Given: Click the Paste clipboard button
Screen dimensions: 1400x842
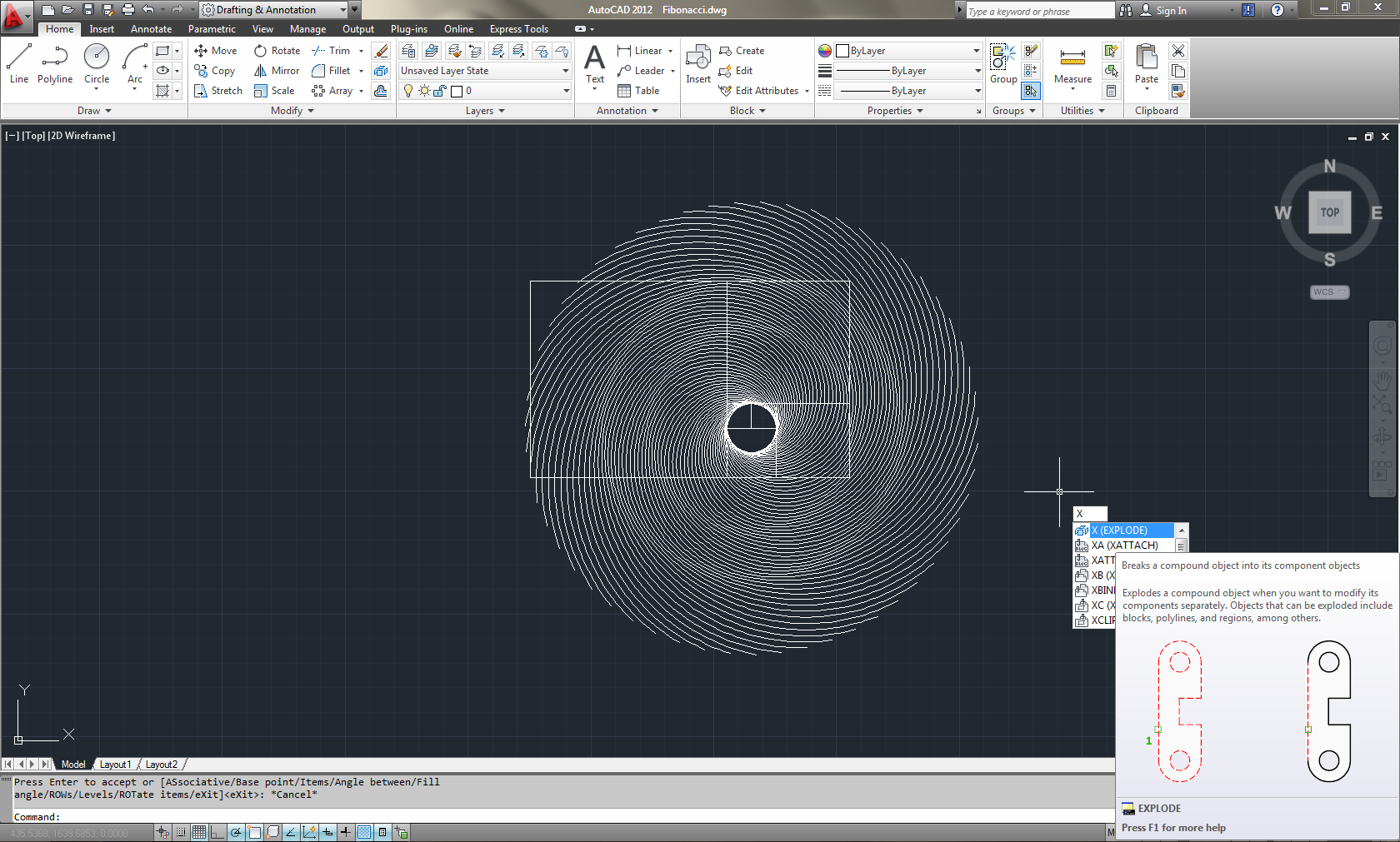Looking at the screenshot, I should (x=1147, y=65).
